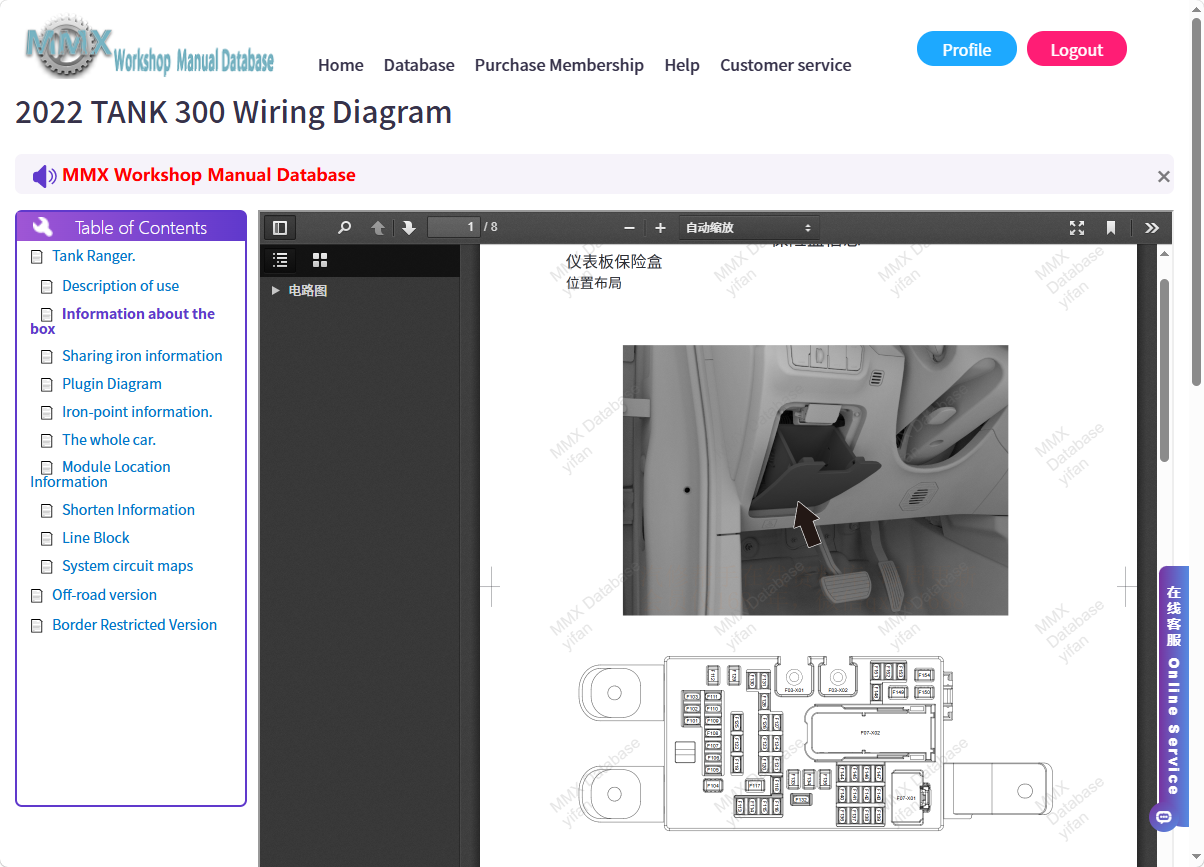Show document outline view in sidebar
Image resolution: width=1204 pixels, height=867 pixels.
[281, 260]
